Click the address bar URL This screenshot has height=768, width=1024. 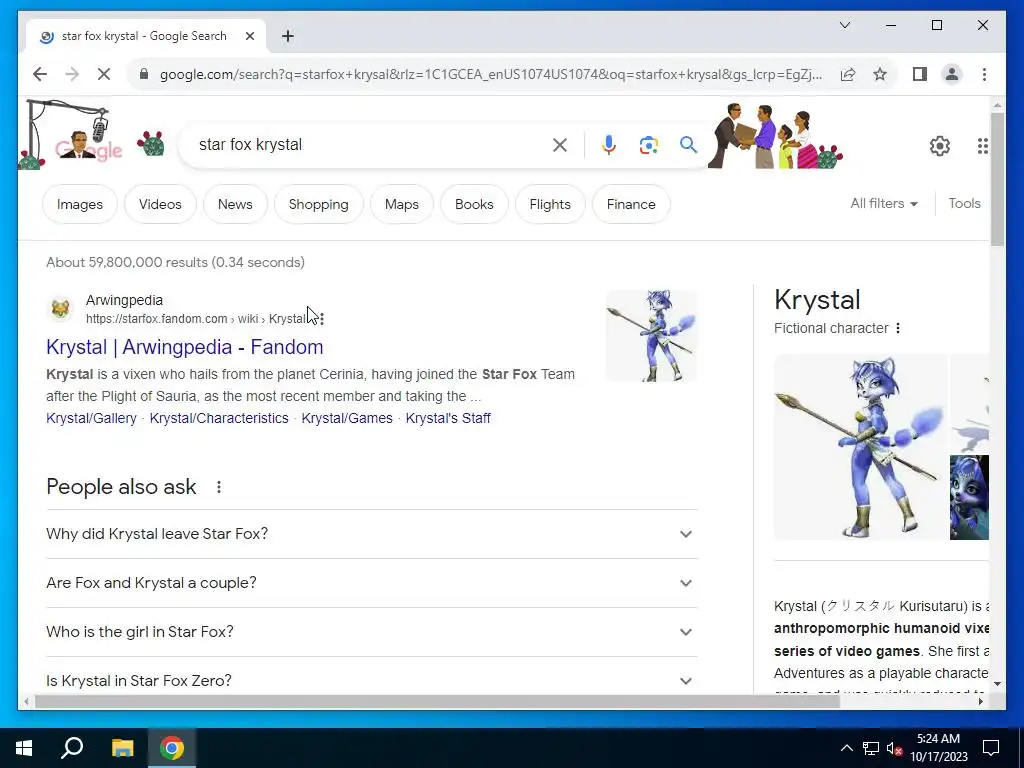click(x=490, y=74)
